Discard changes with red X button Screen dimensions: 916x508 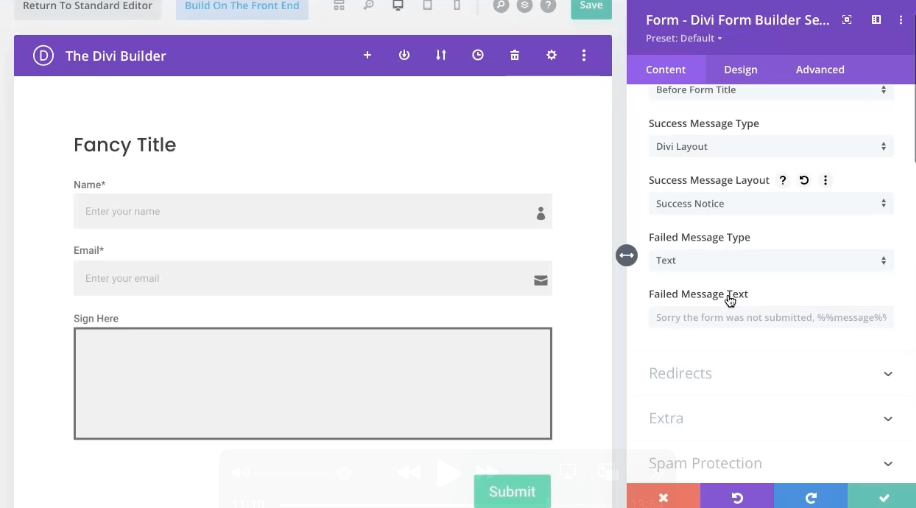coord(664,497)
